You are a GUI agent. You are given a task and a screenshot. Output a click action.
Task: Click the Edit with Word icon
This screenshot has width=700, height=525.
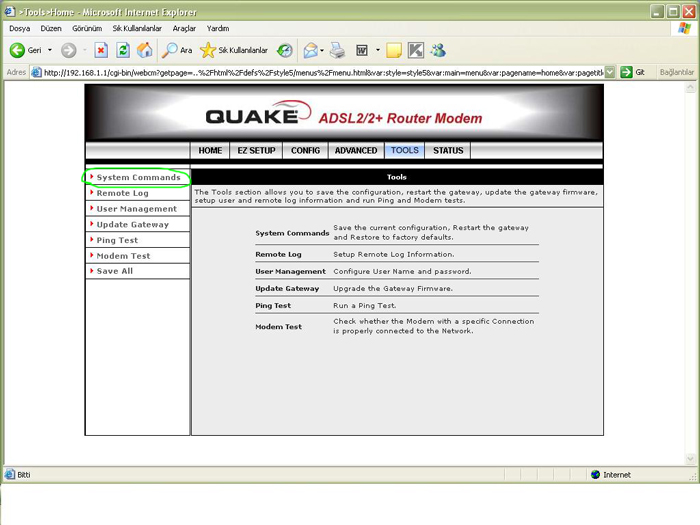point(362,50)
